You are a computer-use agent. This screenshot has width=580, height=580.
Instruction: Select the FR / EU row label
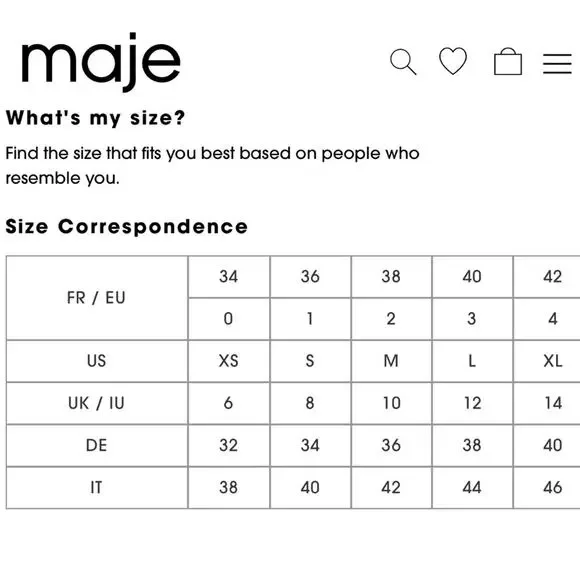[x=97, y=298]
